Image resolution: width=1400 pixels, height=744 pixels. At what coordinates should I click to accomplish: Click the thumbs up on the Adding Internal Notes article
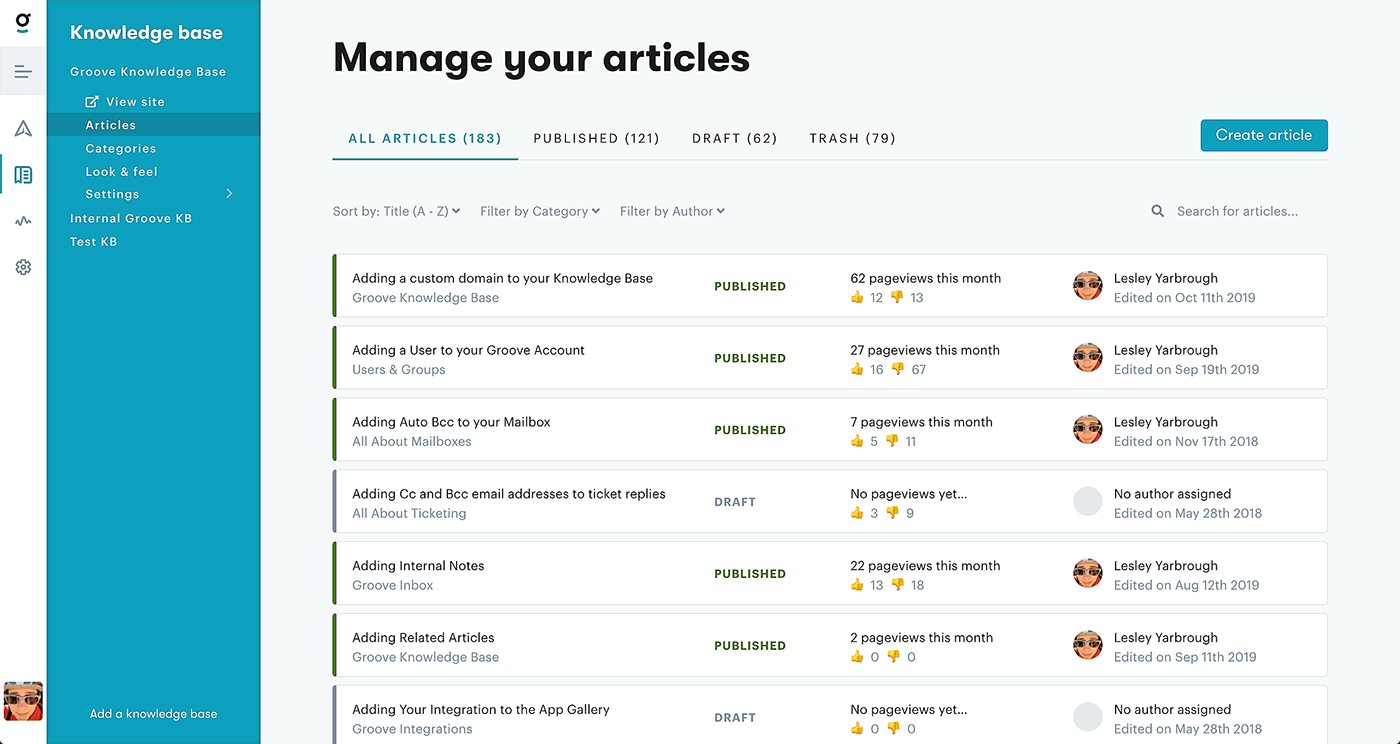click(858, 585)
